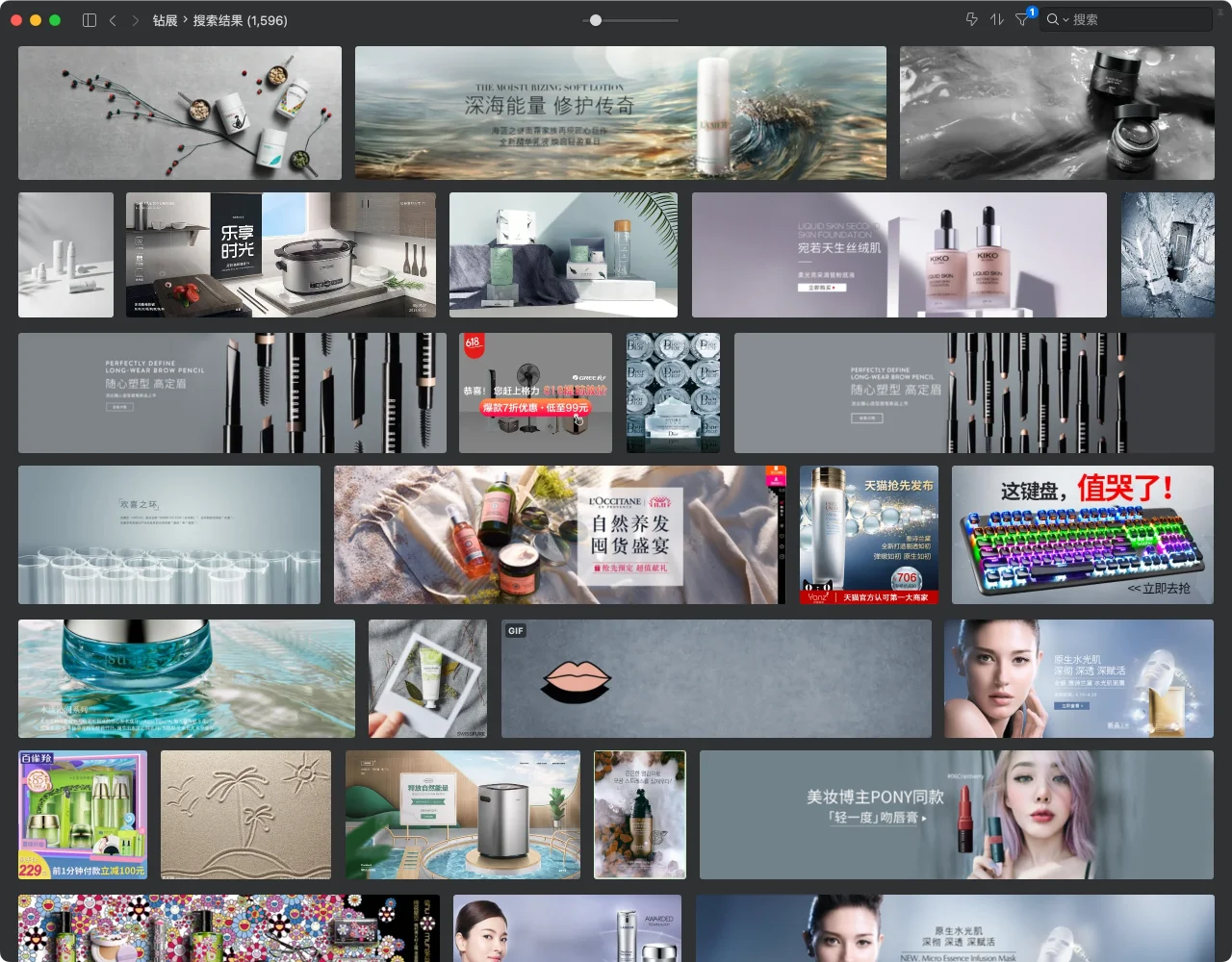Image resolution: width=1232 pixels, height=962 pixels.
Task: Select the 乐享时光 cooker banner thumbnail
Action: tap(280, 255)
